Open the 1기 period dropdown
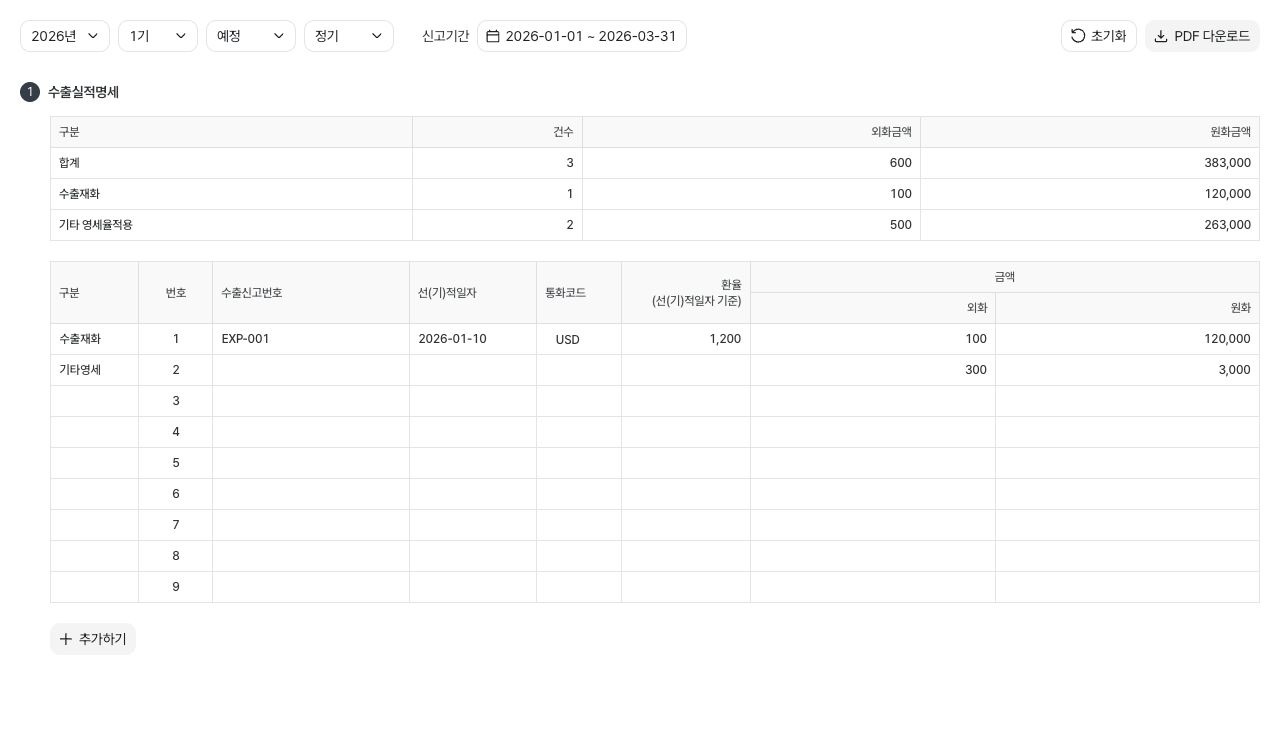The image size is (1280, 755). [x=158, y=36]
